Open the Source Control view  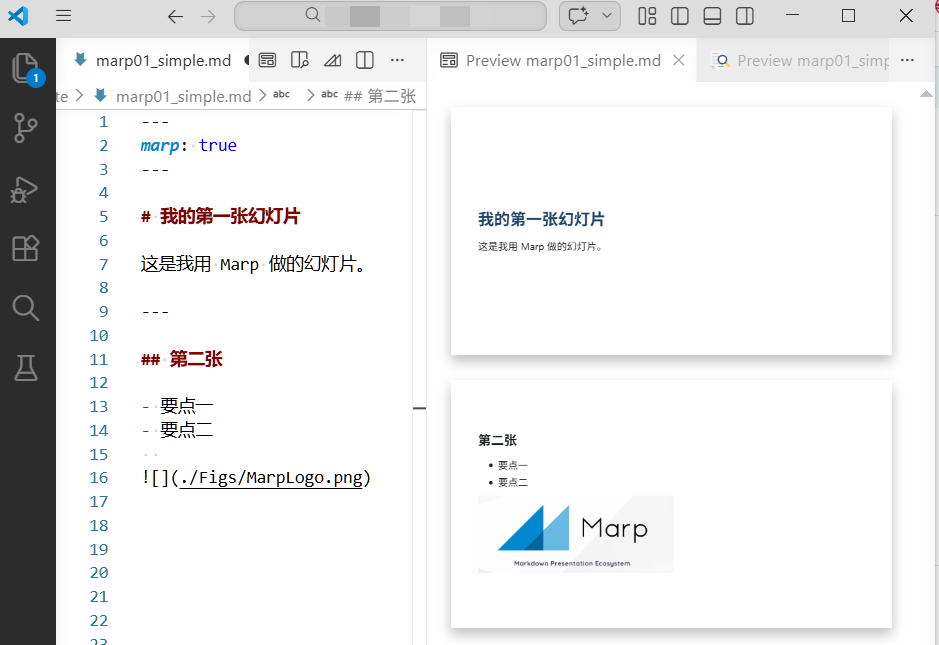coord(25,127)
